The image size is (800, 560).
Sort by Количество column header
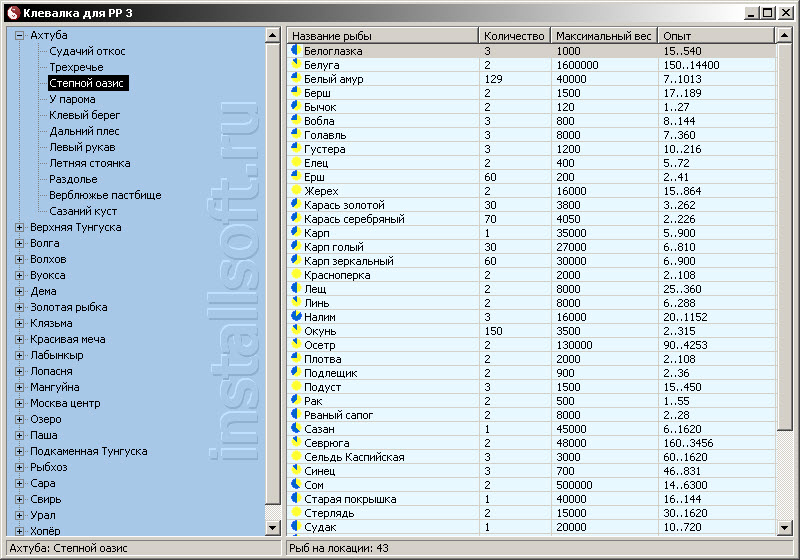(x=514, y=35)
